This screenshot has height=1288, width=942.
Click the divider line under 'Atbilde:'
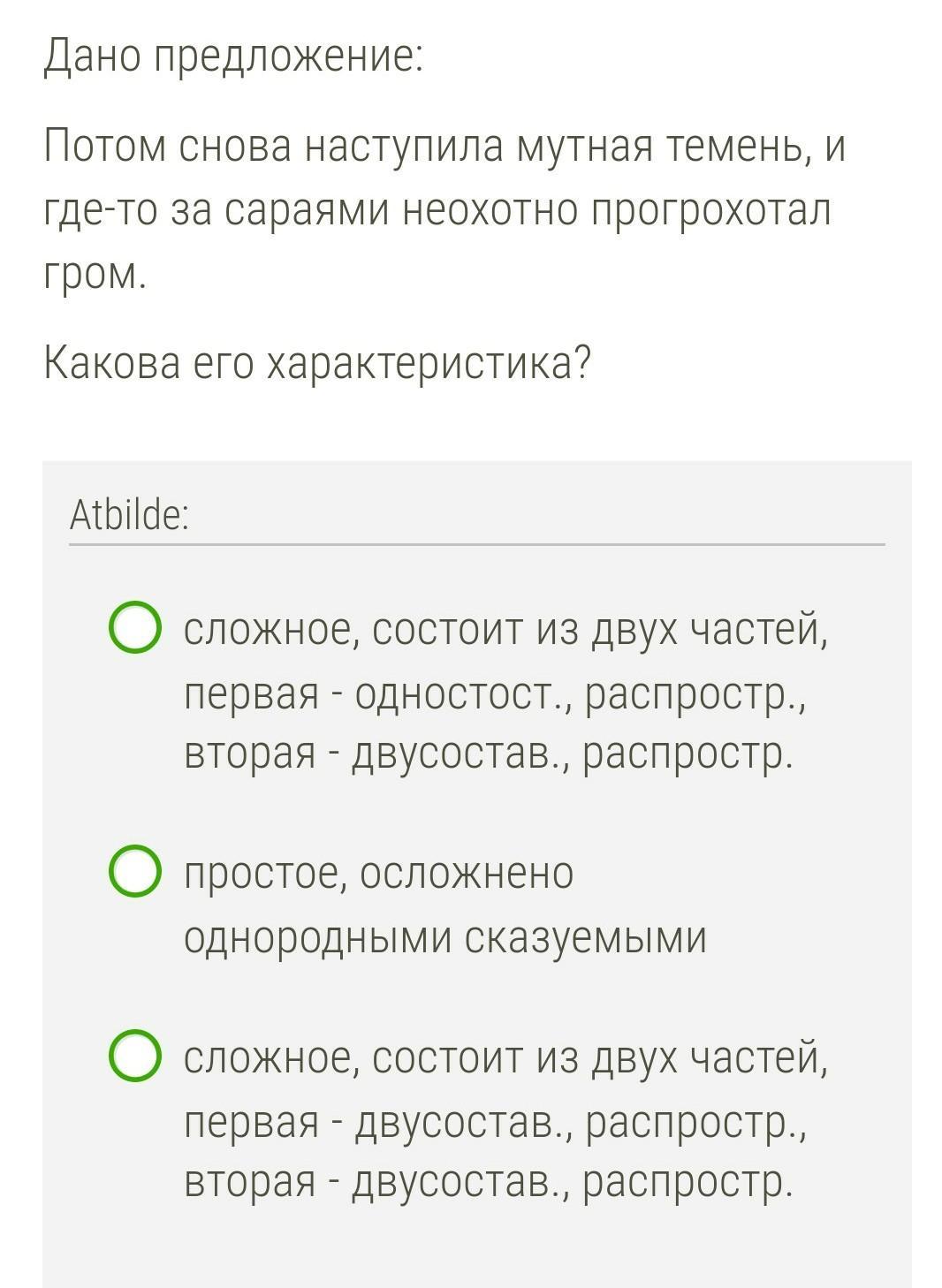tap(476, 544)
